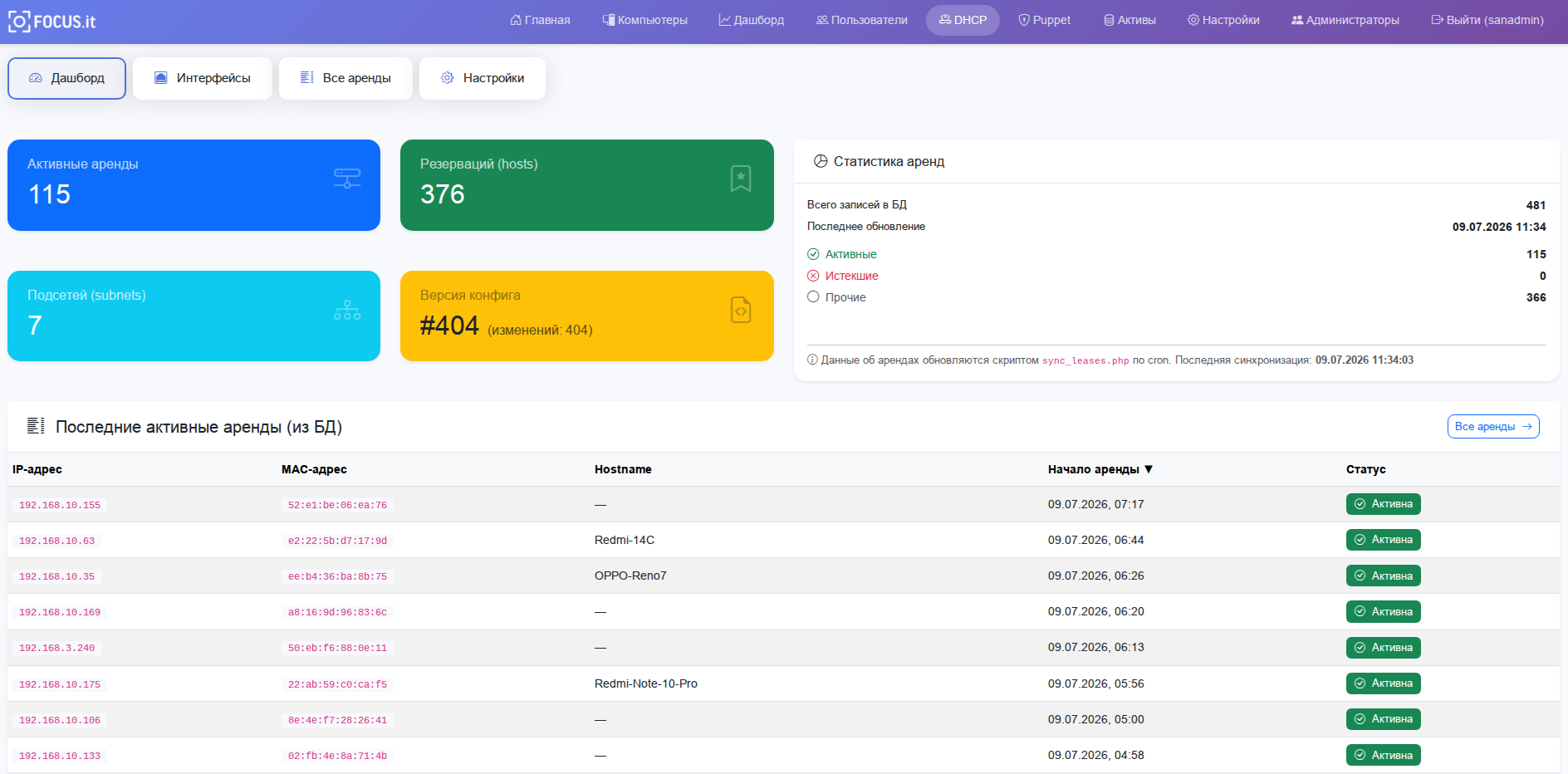Click IP address 192.168.3.240

click(57, 648)
